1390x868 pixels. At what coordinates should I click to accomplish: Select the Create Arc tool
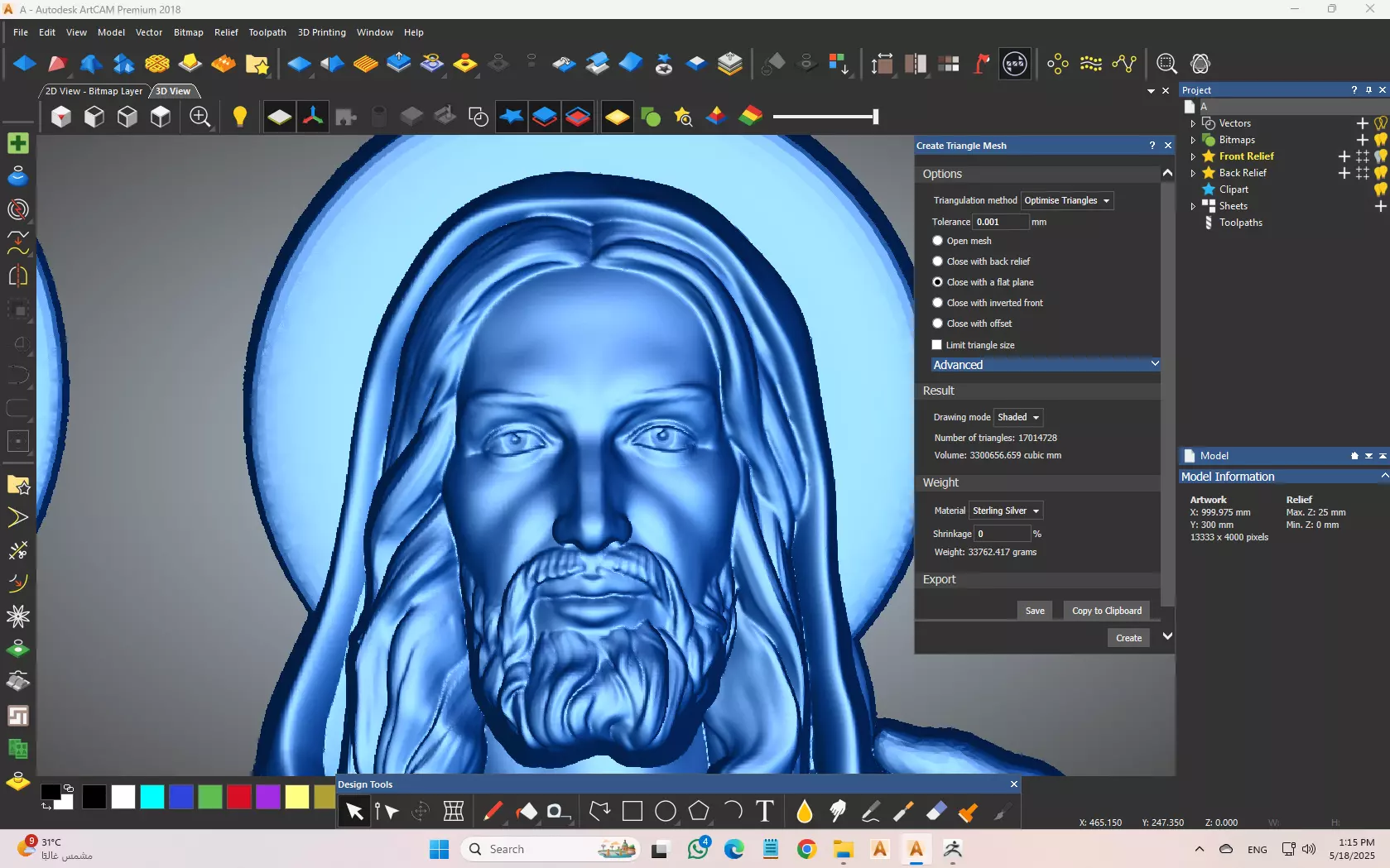pyautogui.click(x=732, y=812)
